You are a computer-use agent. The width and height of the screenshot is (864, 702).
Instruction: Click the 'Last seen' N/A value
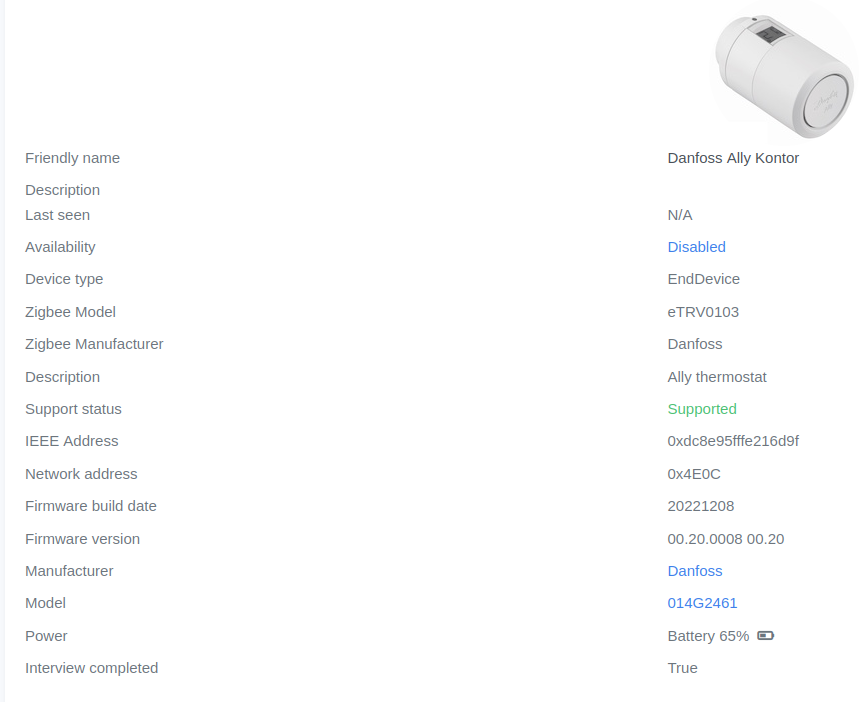[x=678, y=215]
